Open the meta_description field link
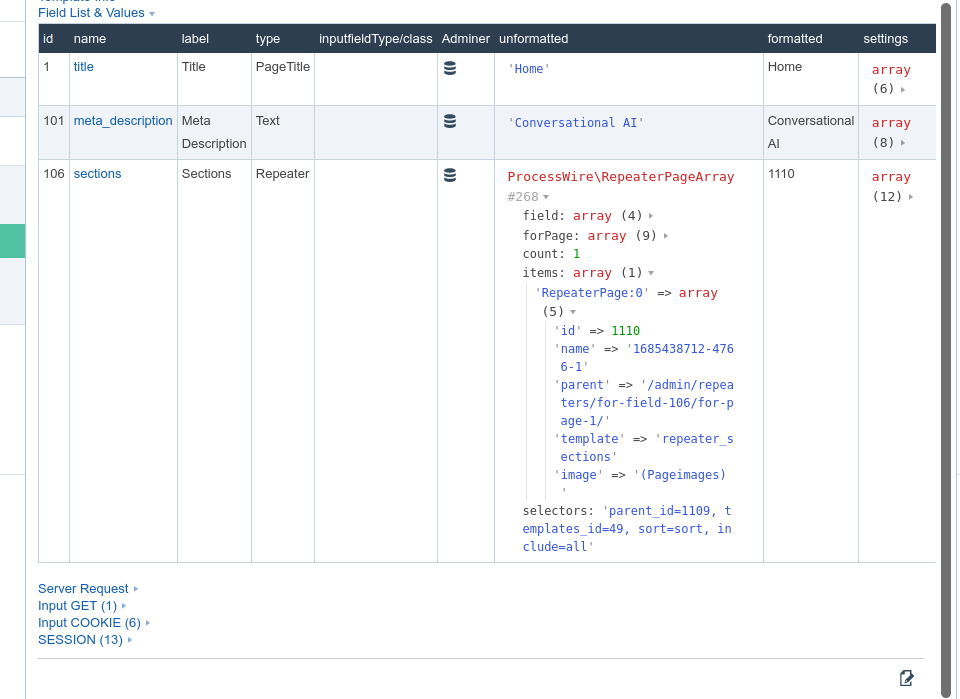960x699 pixels. click(x=122, y=121)
